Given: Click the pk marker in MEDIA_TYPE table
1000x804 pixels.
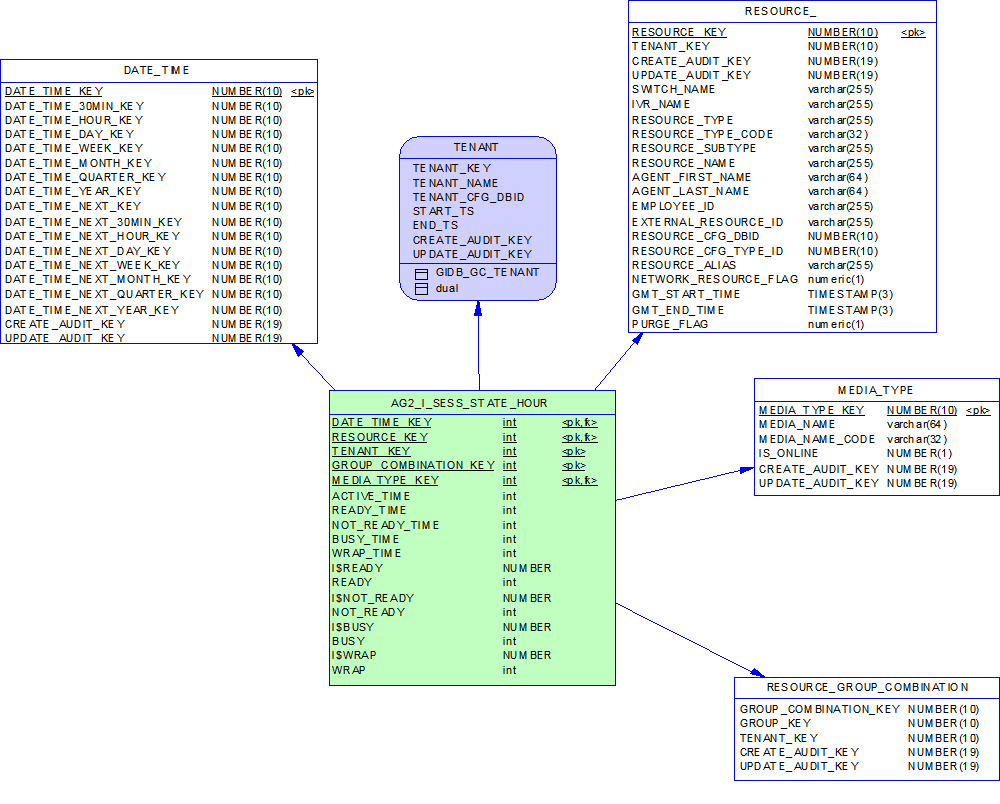Looking at the screenshot, I should pos(977,410).
